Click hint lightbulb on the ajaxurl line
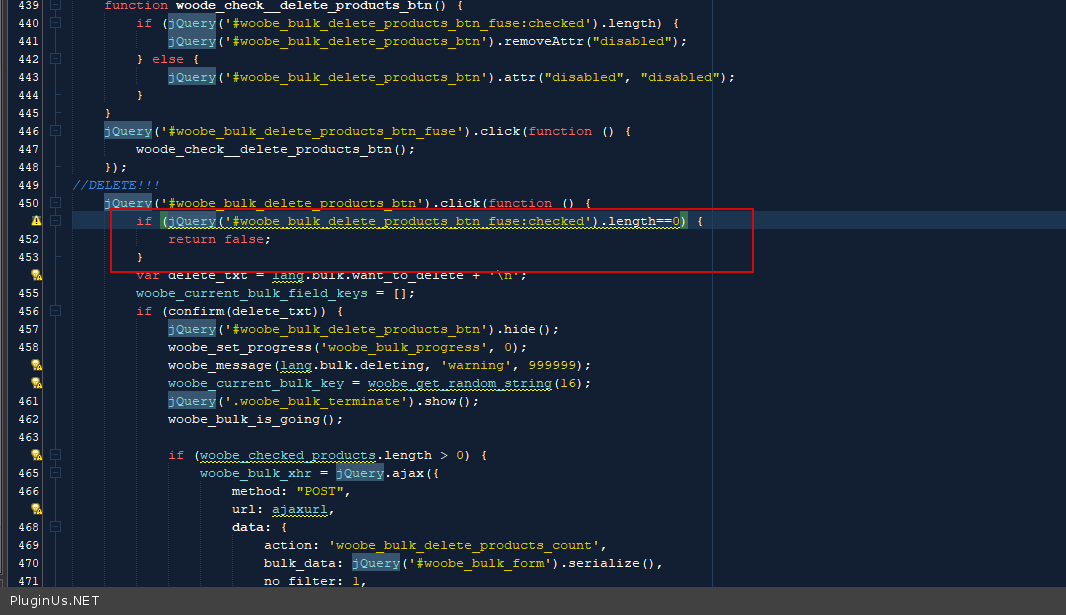This screenshot has width=1066, height=615. (x=36, y=509)
